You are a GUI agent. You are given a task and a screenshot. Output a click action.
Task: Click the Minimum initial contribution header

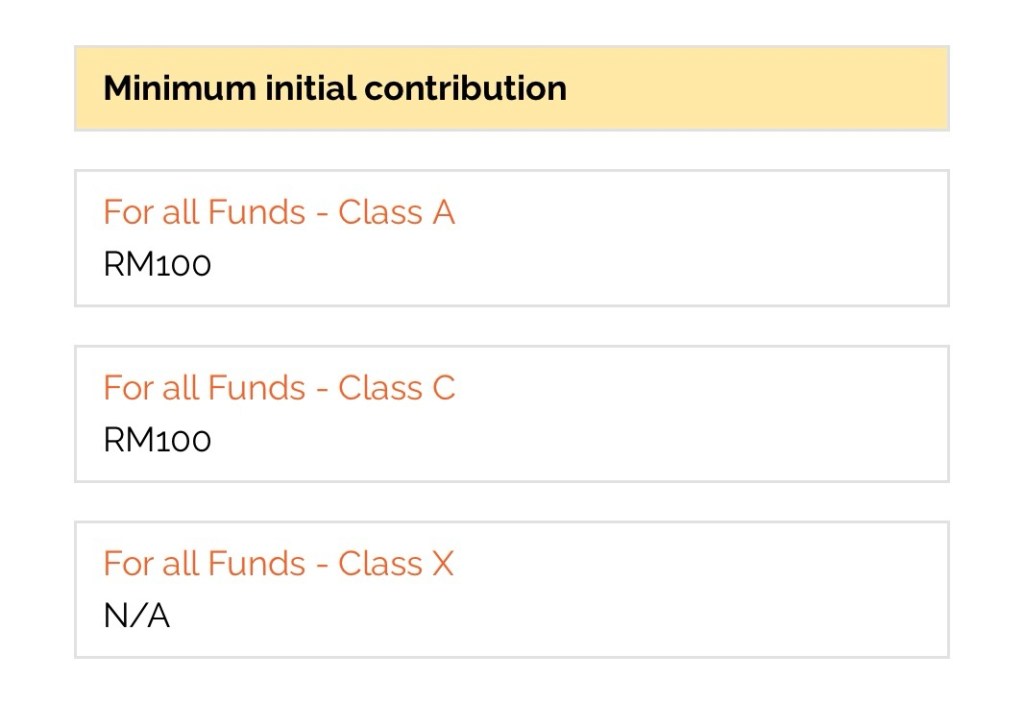click(335, 88)
